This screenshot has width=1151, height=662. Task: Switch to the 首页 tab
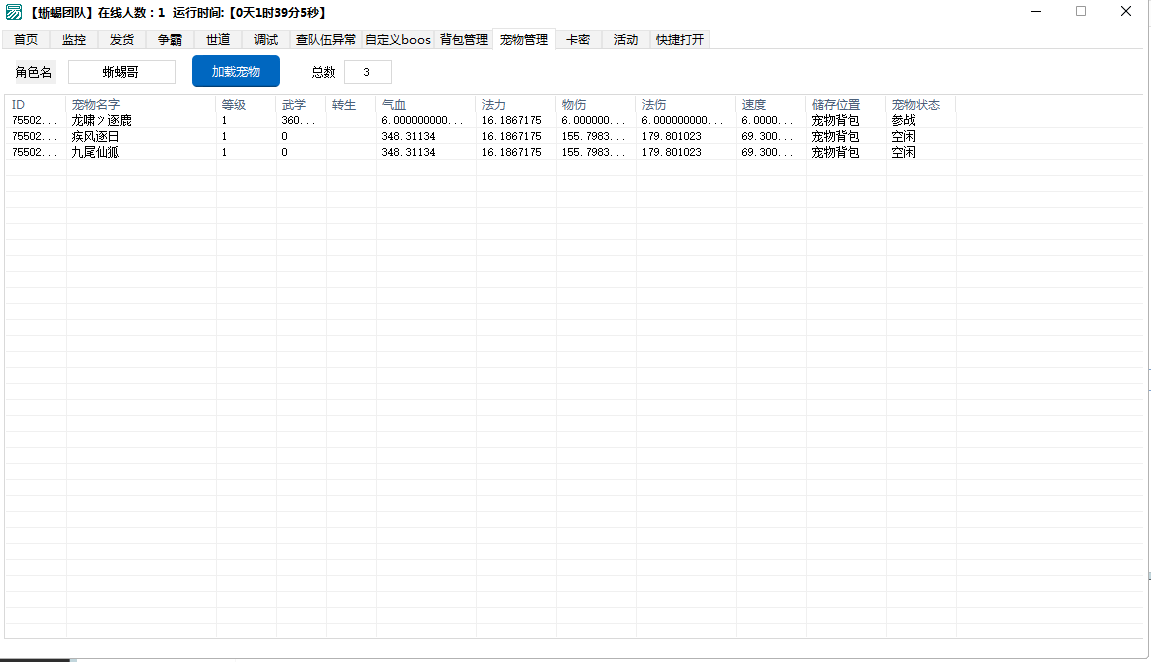point(26,40)
